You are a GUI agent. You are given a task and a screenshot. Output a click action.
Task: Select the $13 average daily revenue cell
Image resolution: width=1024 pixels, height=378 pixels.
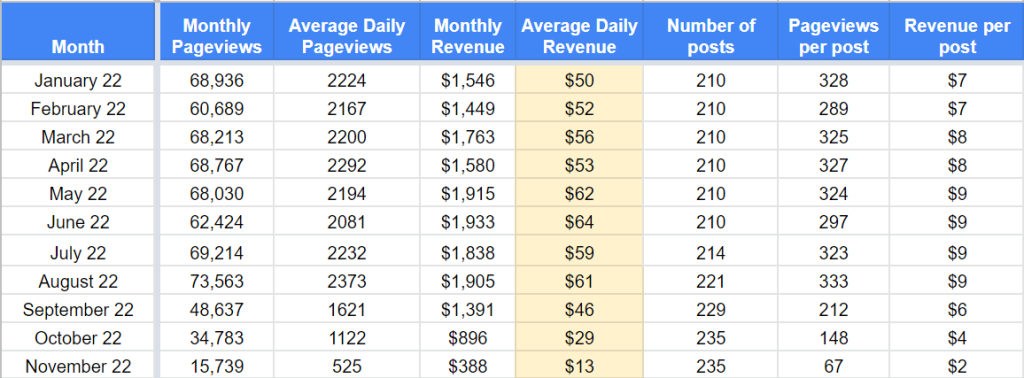579,366
